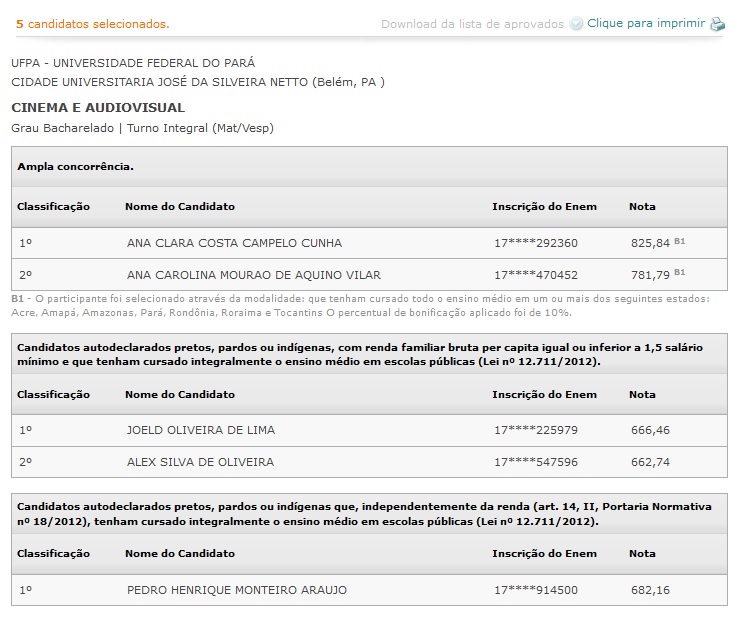The image size is (744, 622).
Task: Click 'Nota' column header in Ampla concorrência table
Action: 642,206
